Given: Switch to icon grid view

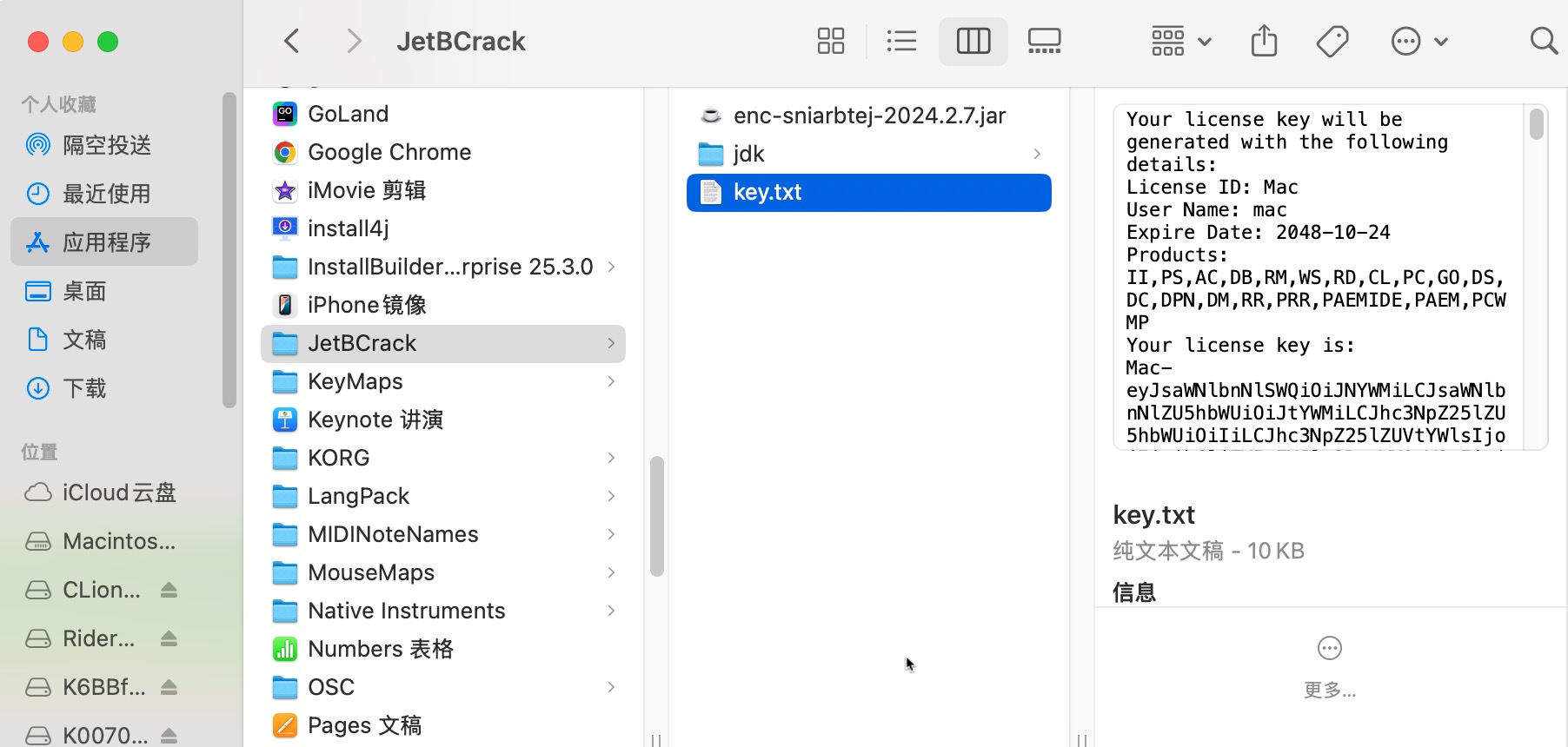Looking at the screenshot, I should pos(830,41).
